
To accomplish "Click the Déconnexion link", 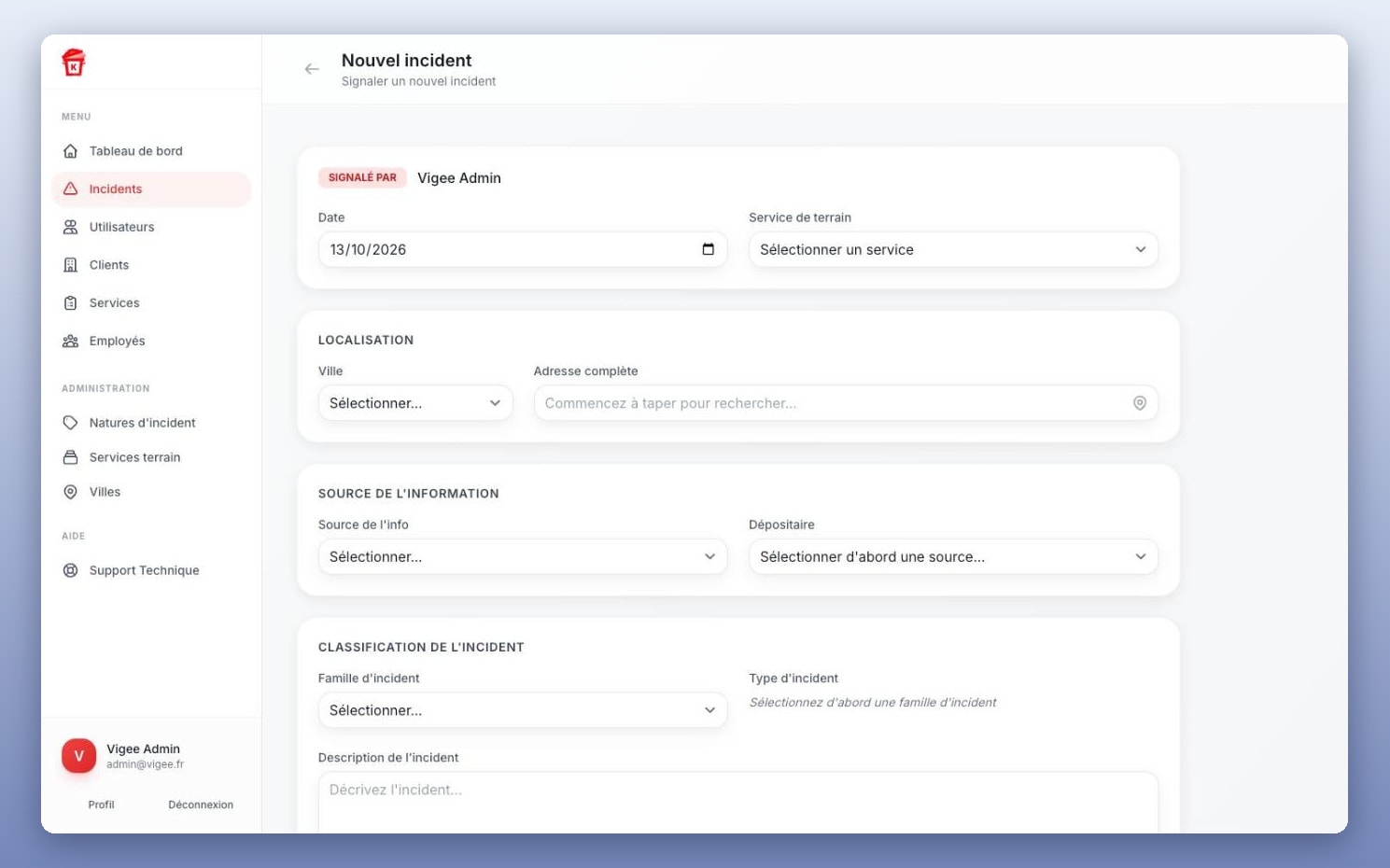I will click(x=201, y=805).
